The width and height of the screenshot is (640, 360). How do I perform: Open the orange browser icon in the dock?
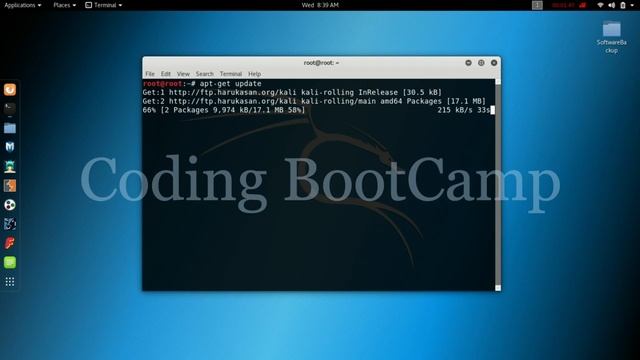coord(10,89)
